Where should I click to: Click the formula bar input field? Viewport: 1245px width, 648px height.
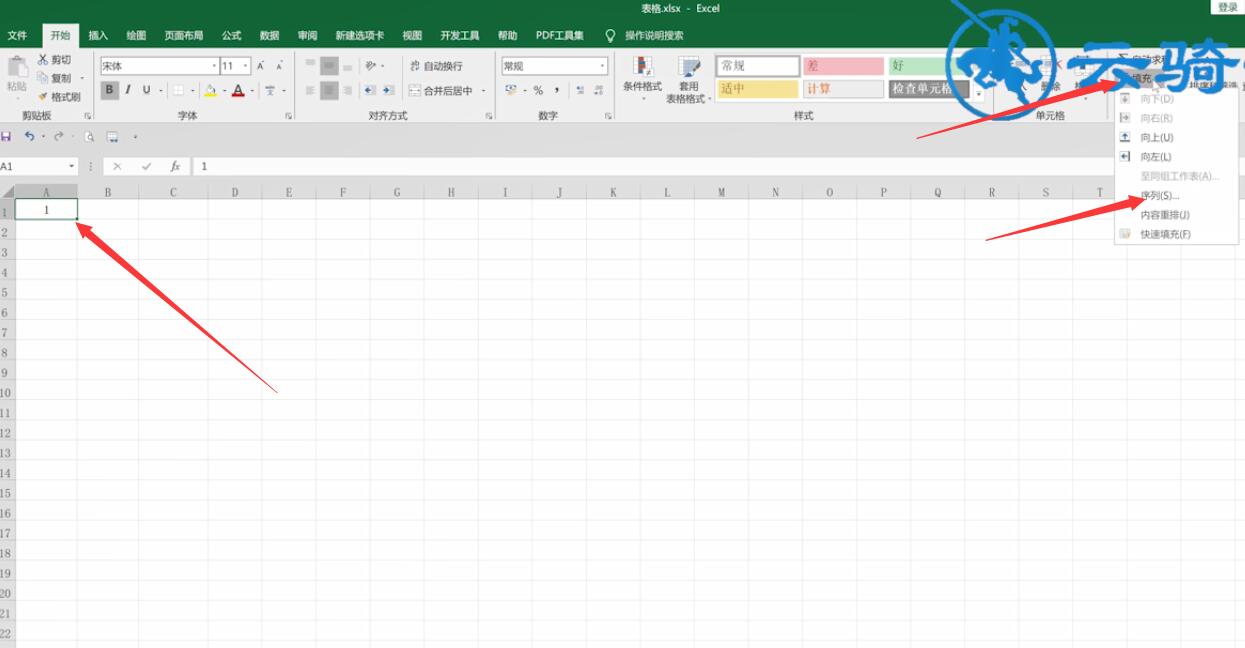pyautogui.click(x=718, y=166)
